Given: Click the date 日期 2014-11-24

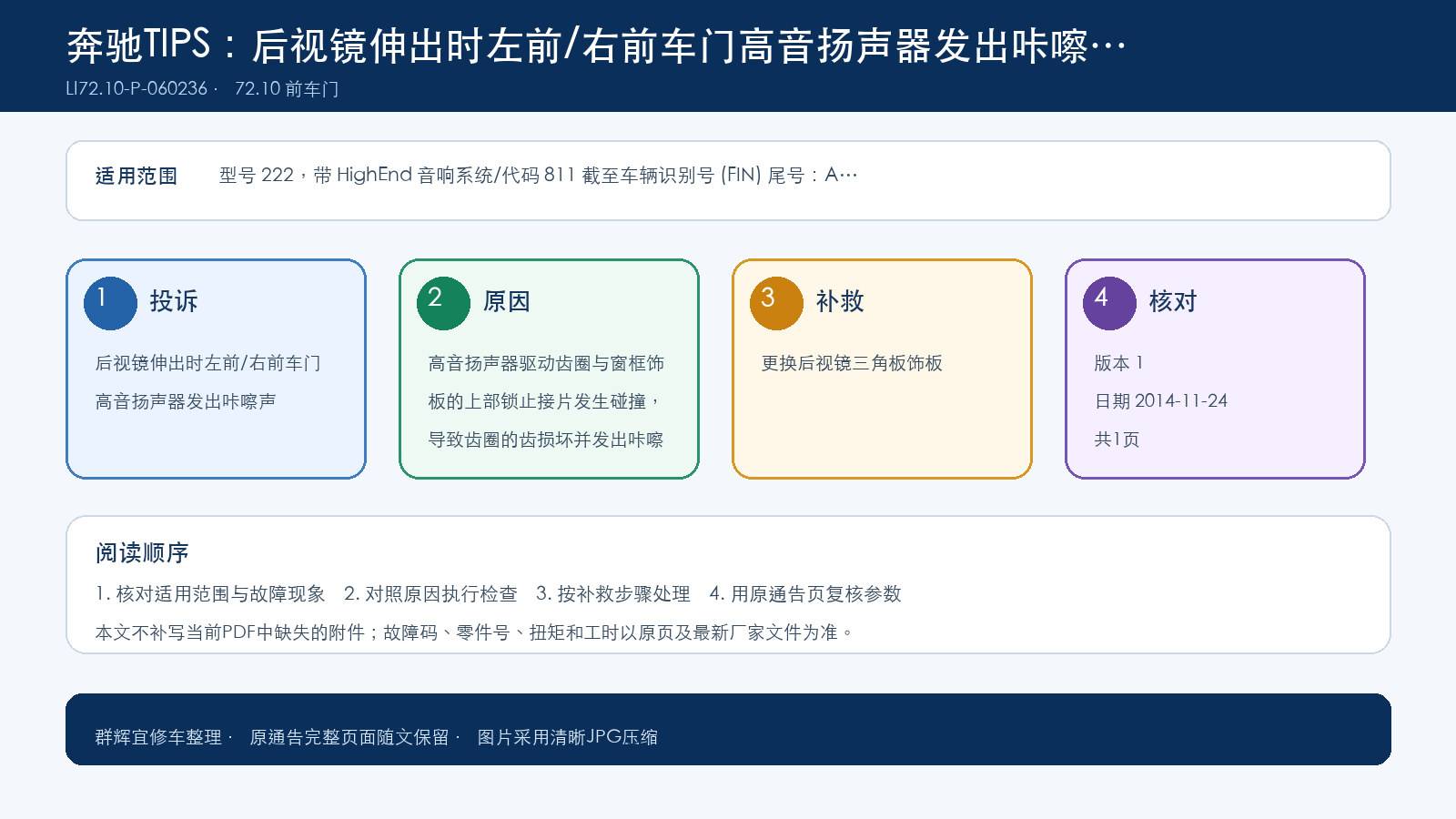Looking at the screenshot, I should 1160,401.
